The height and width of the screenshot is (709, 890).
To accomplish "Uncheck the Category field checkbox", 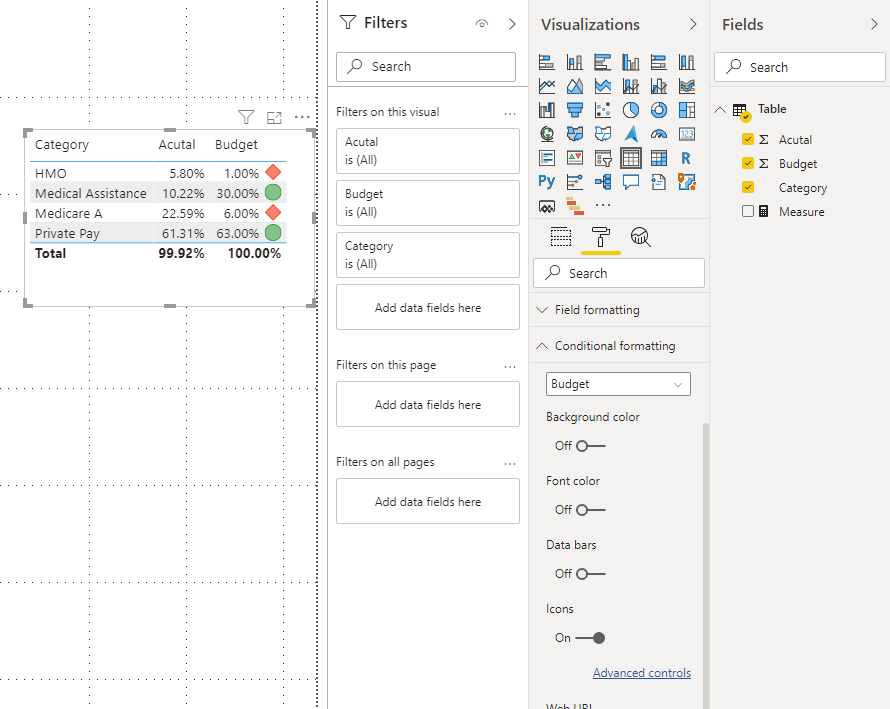I will 748,187.
